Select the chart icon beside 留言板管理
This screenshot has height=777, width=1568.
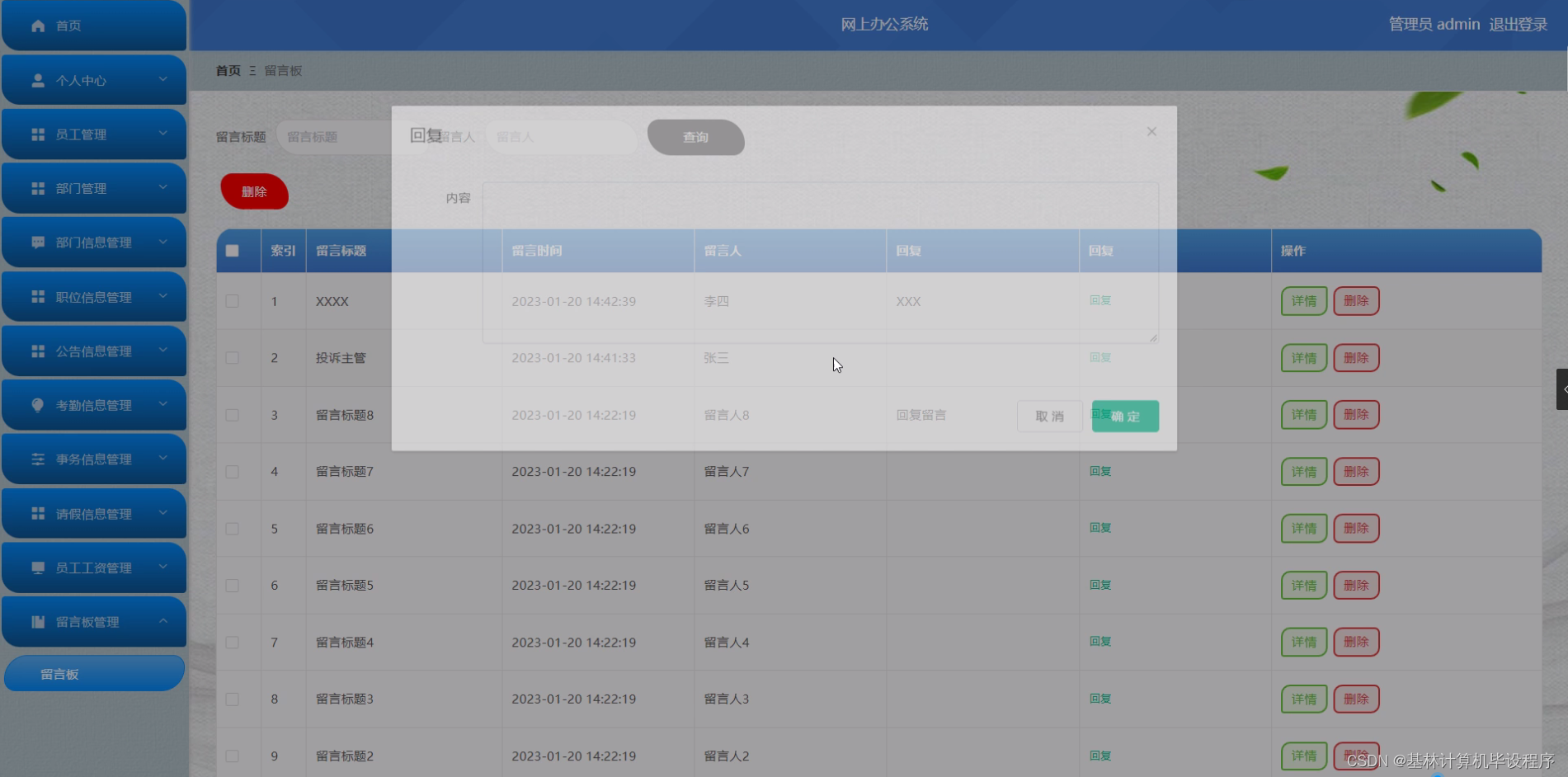37,621
